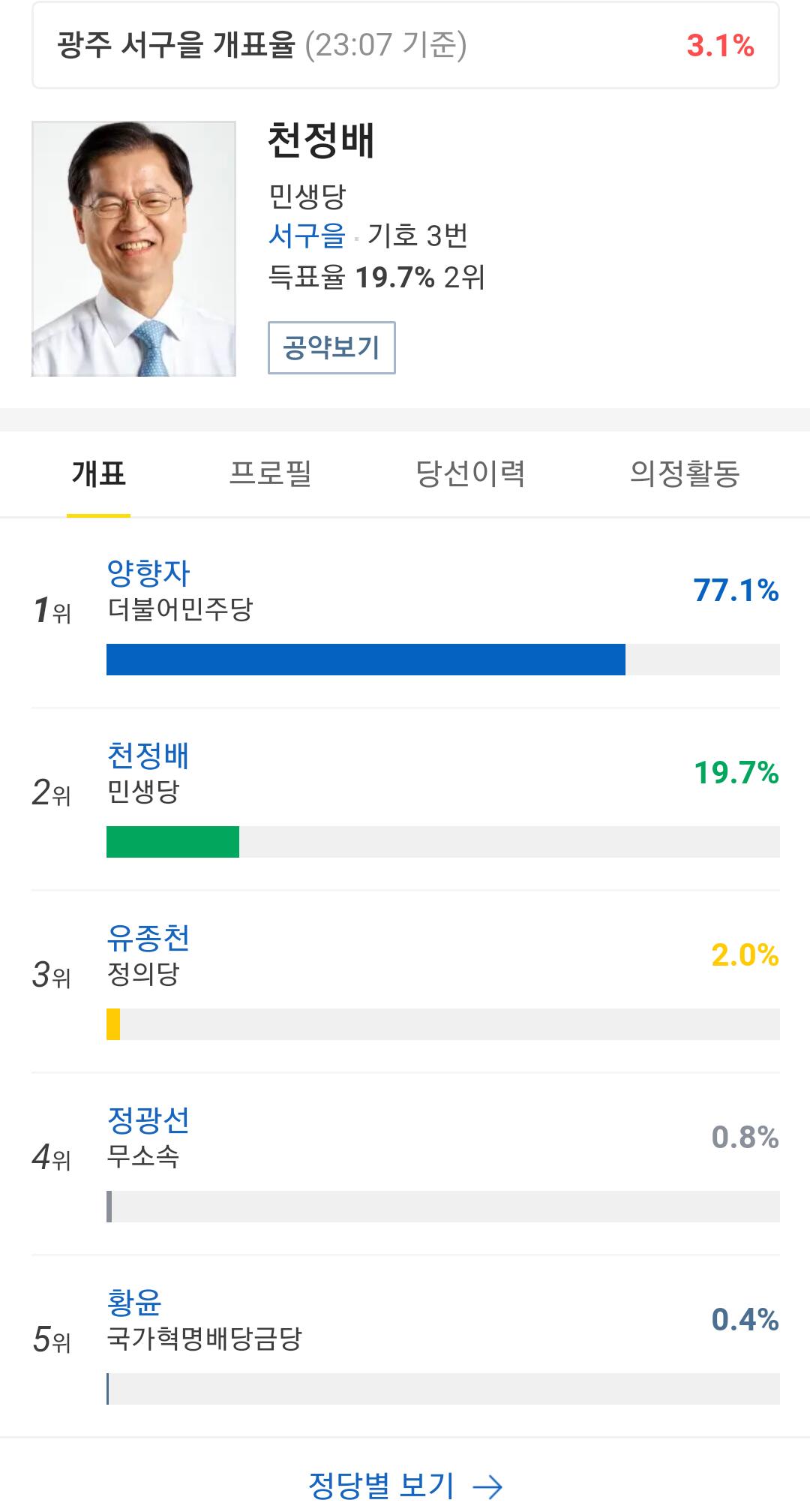The width and height of the screenshot is (810, 1512).
Task: Click the 광주 서구을 개표율 banner
Action: coord(405,46)
